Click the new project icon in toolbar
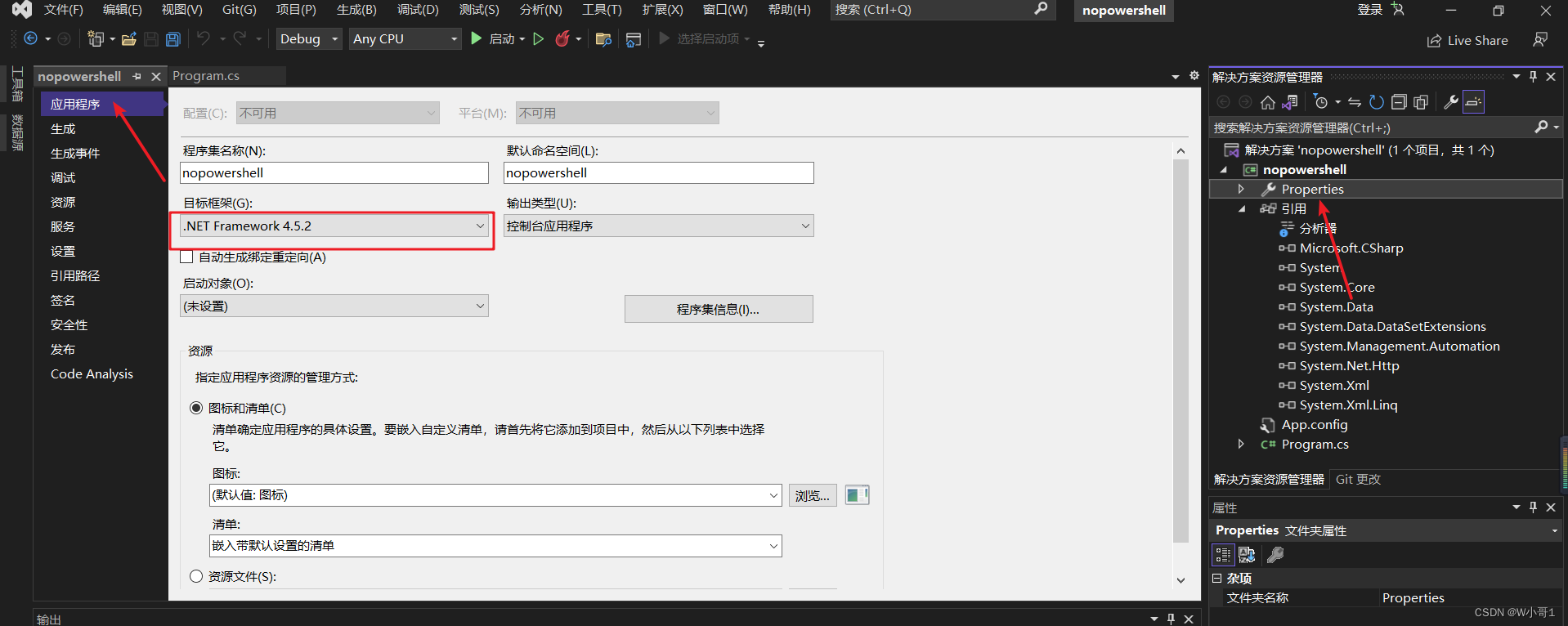 pyautogui.click(x=96, y=38)
